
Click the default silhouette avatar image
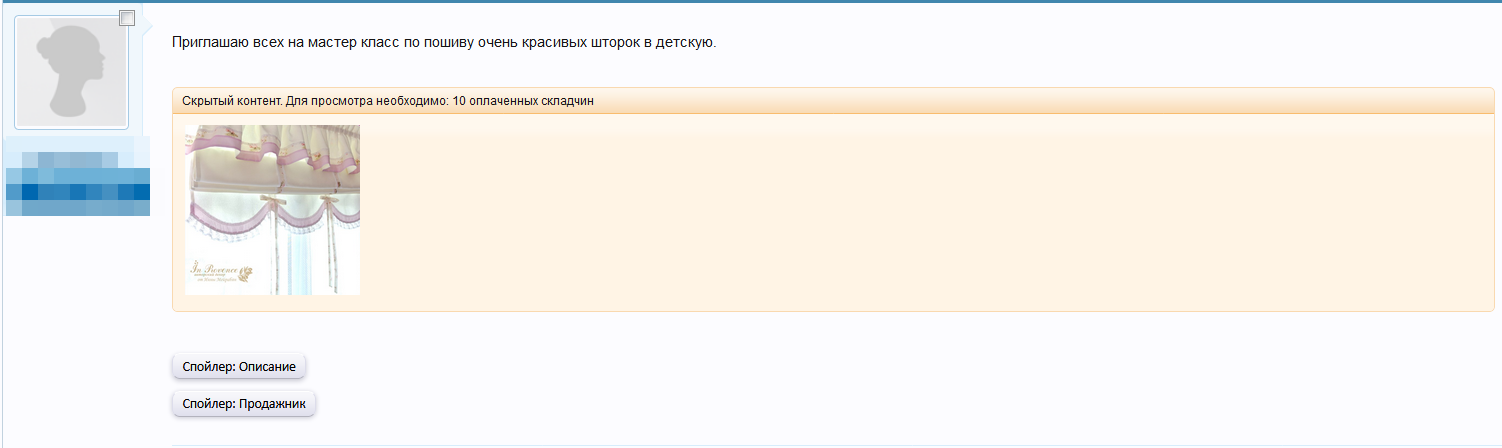(x=70, y=72)
